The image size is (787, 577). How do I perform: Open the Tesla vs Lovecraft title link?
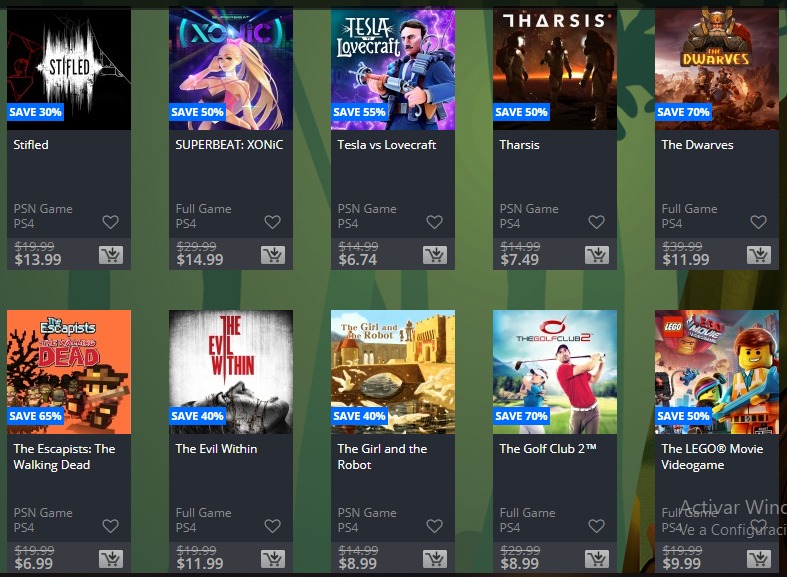click(x=386, y=145)
